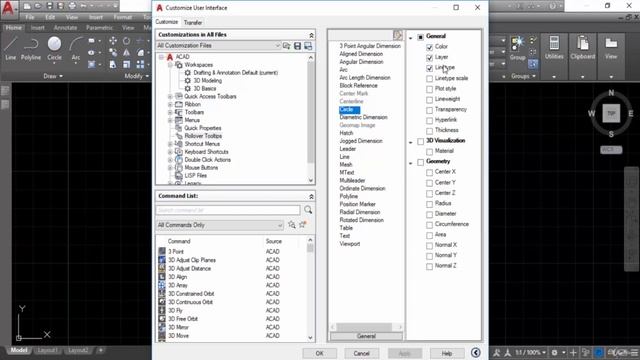Click the 3D Mirror command icon
This screenshot has height=360, width=640.
coord(162,327)
